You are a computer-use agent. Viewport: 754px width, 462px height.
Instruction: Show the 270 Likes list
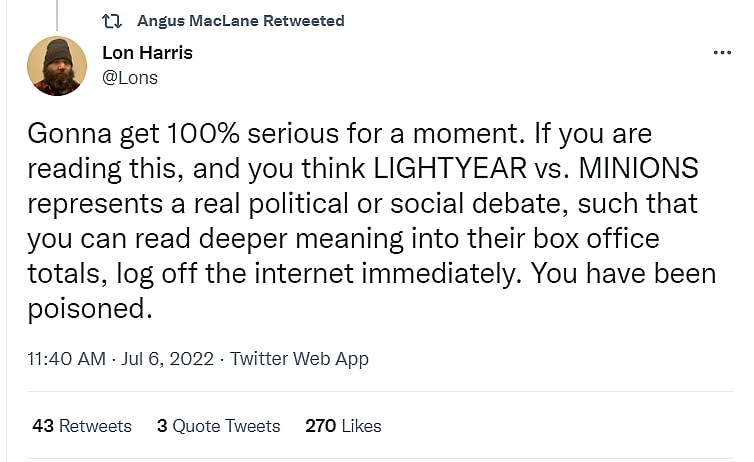(343, 426)
